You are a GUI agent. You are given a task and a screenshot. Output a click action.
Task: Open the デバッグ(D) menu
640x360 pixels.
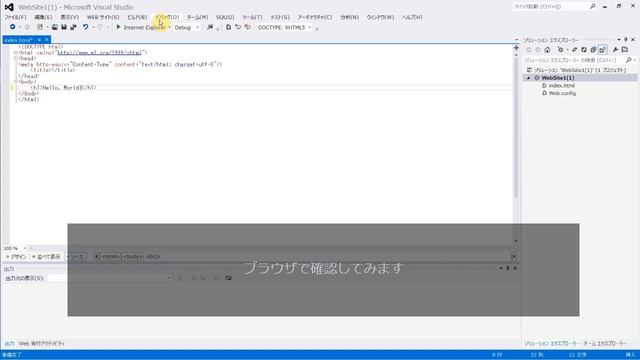tap(167, 17)
